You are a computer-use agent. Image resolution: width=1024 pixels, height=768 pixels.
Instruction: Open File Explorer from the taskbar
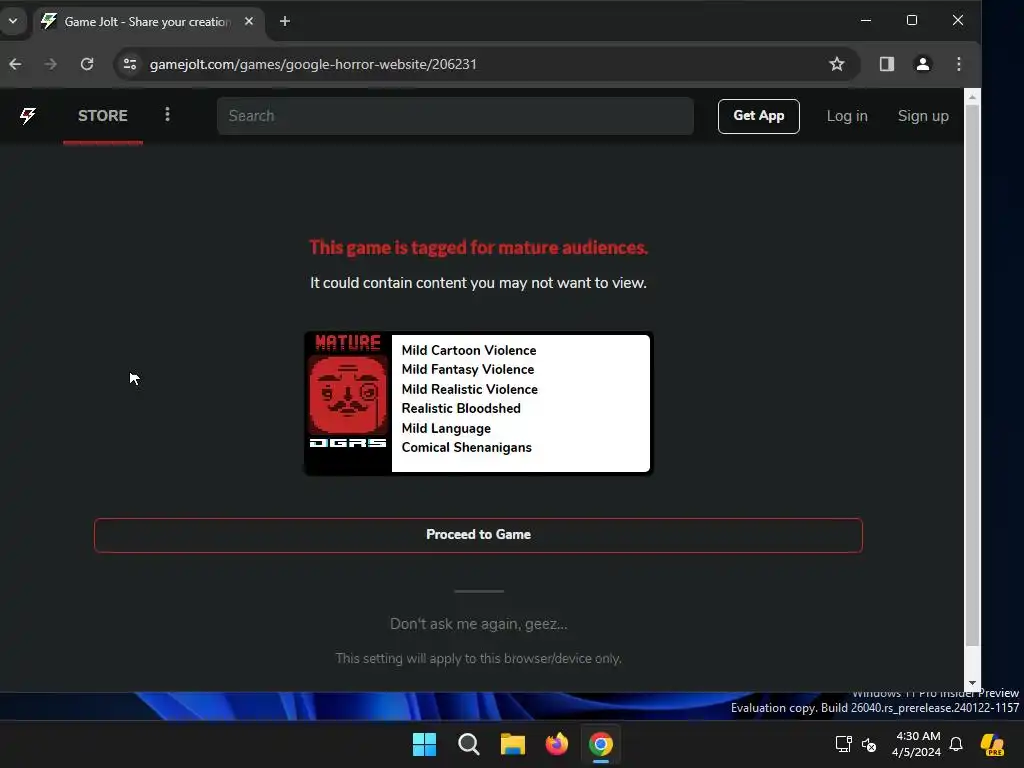tap(513, 744)
